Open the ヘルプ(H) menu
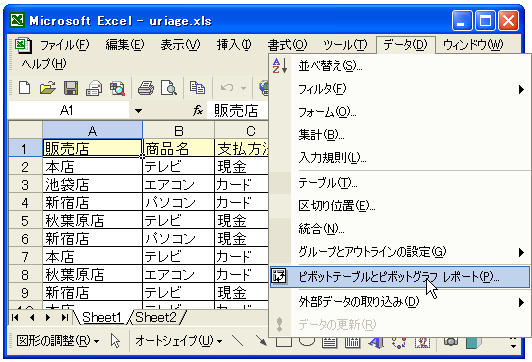This screenshot has height=362, width=532. click(x=44, y=64)
